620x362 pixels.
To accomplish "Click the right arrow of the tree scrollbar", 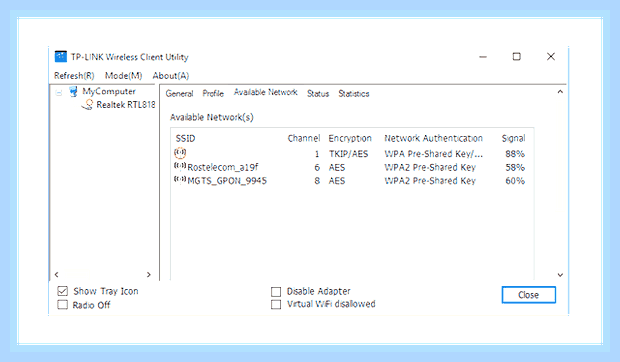I will (149, 274).
